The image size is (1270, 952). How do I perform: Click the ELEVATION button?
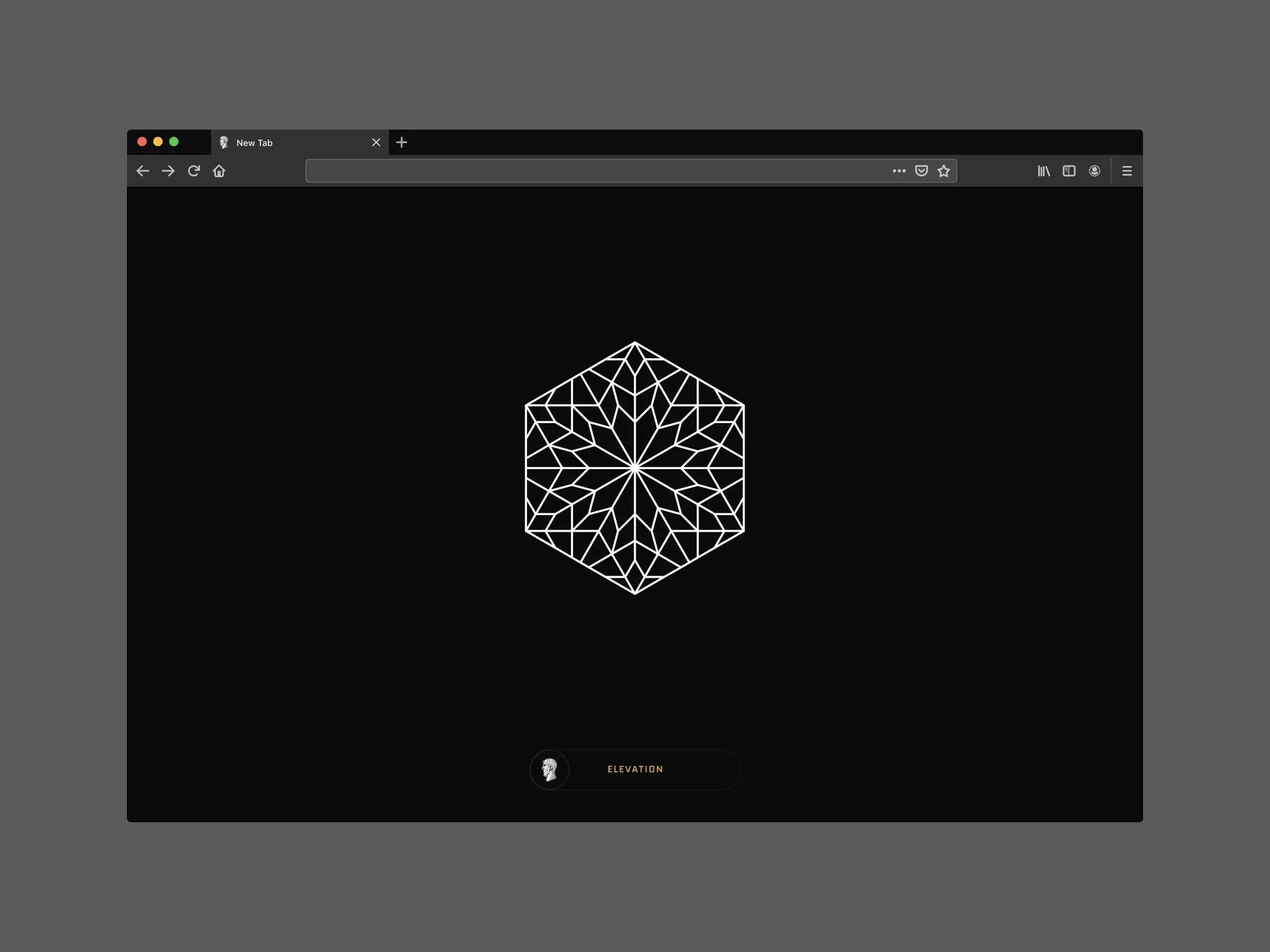[635, 770]
